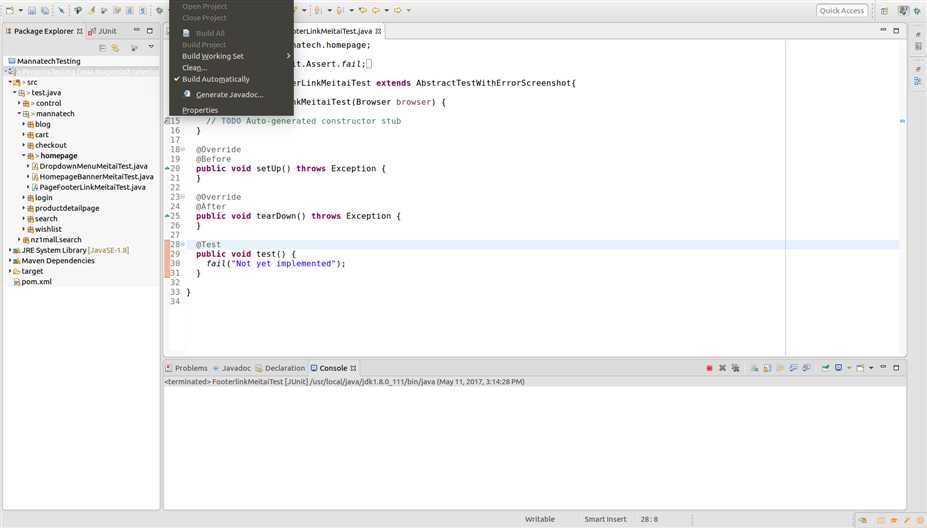This screenshot has height=528, width=927.
Task: Focus the Quick Access search field
Action: pyautogui.click(x=841, y=11)
